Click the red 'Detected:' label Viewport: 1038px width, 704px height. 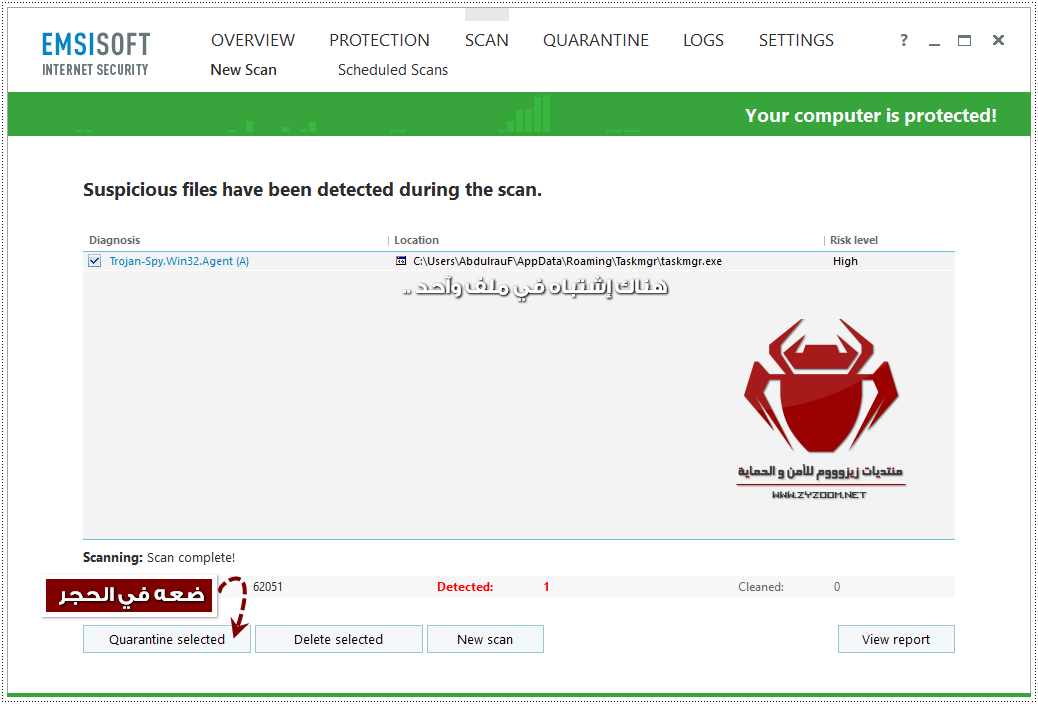click(465, 587)
